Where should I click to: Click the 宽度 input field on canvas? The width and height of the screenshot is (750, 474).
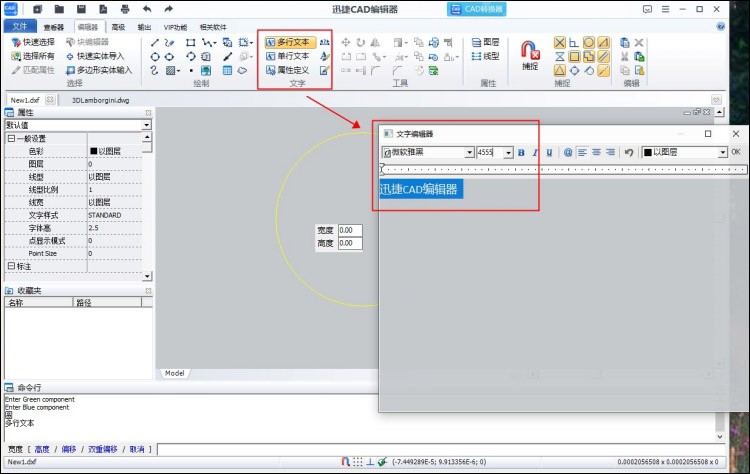tap(350, 231)
